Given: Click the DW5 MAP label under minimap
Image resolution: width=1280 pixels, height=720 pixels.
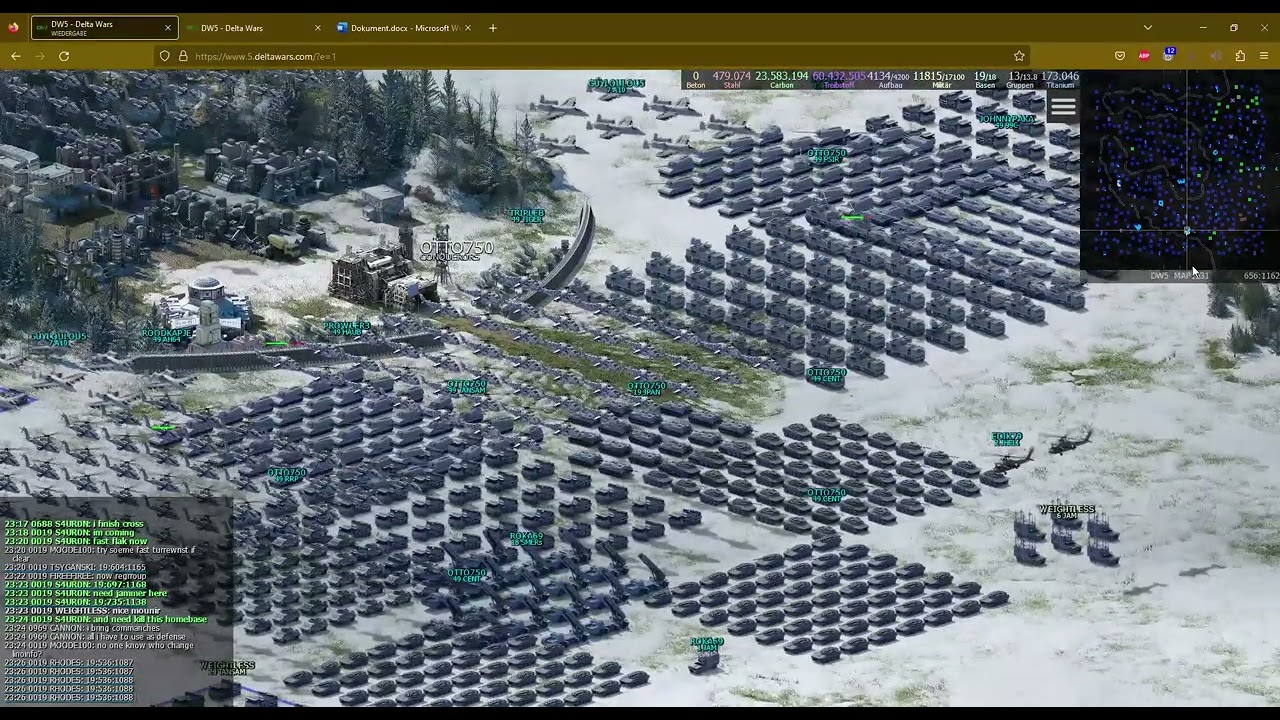Looking at the screenshot, I should [x=1179, y=276].
